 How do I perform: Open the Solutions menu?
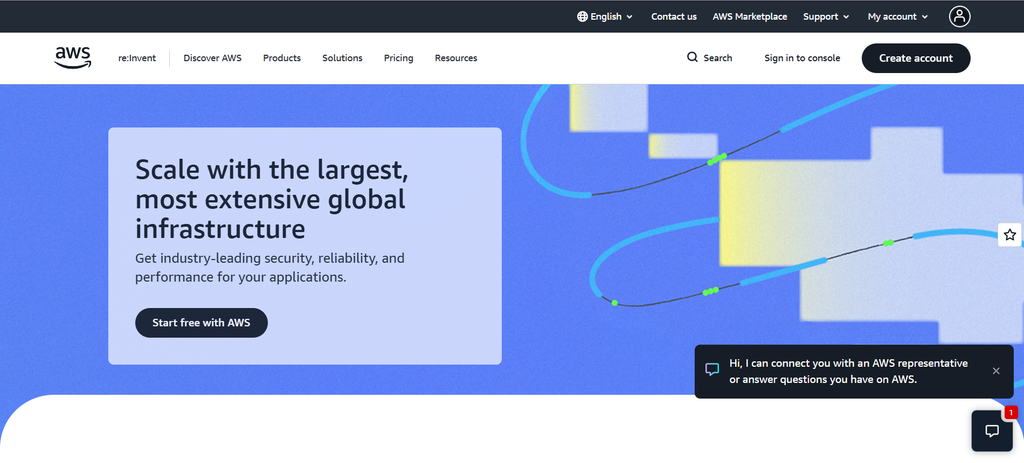point(342,57)
